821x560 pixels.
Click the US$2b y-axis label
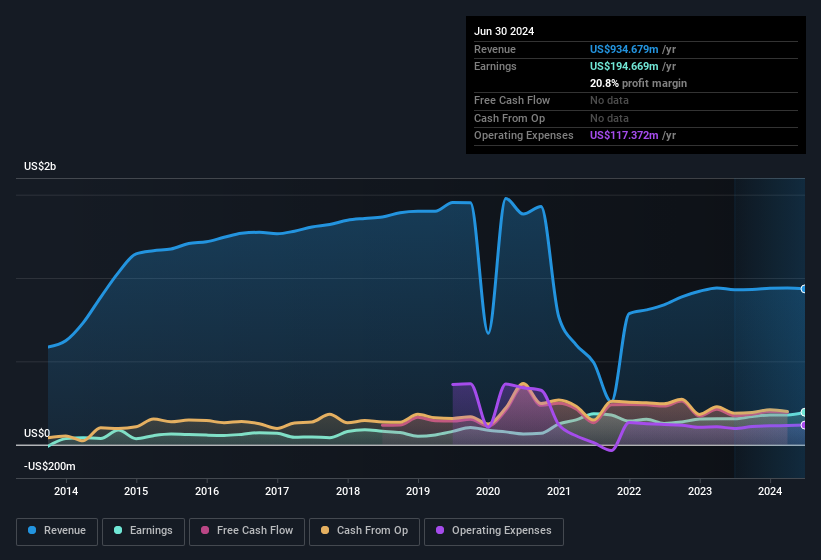(x=40, y=166)
